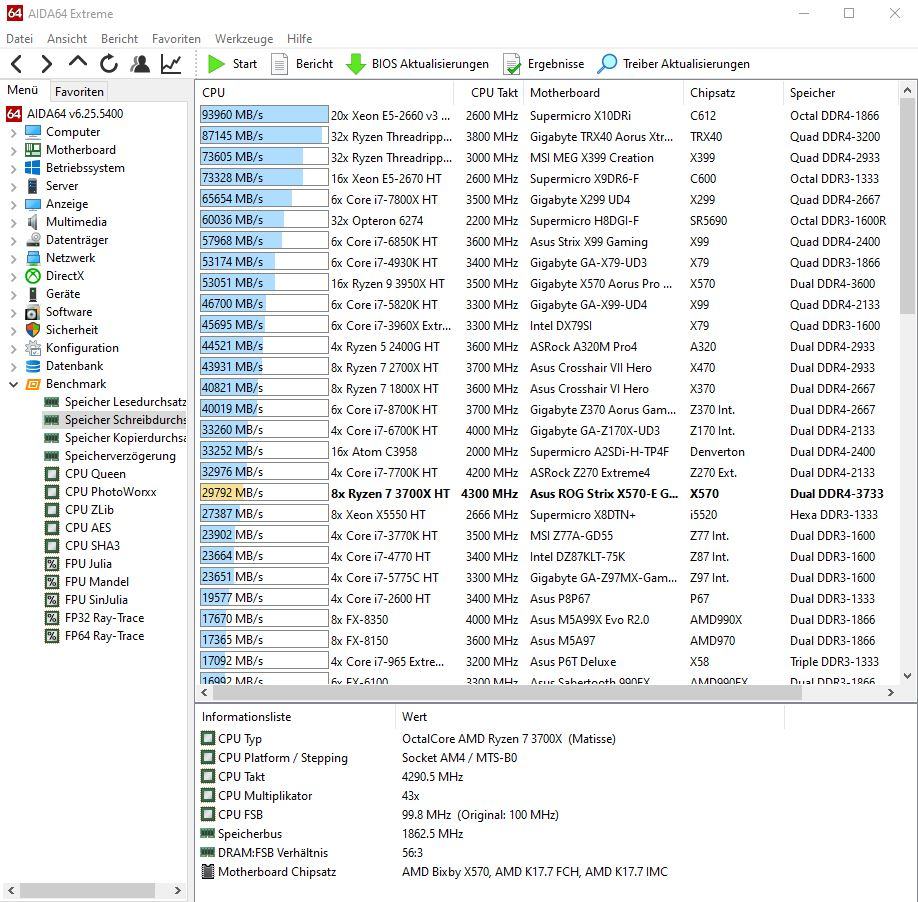Viewport: 918px width, 902px height.
Task: Open the line graph icon in the toolbar
Action: (x=171, y=64)
